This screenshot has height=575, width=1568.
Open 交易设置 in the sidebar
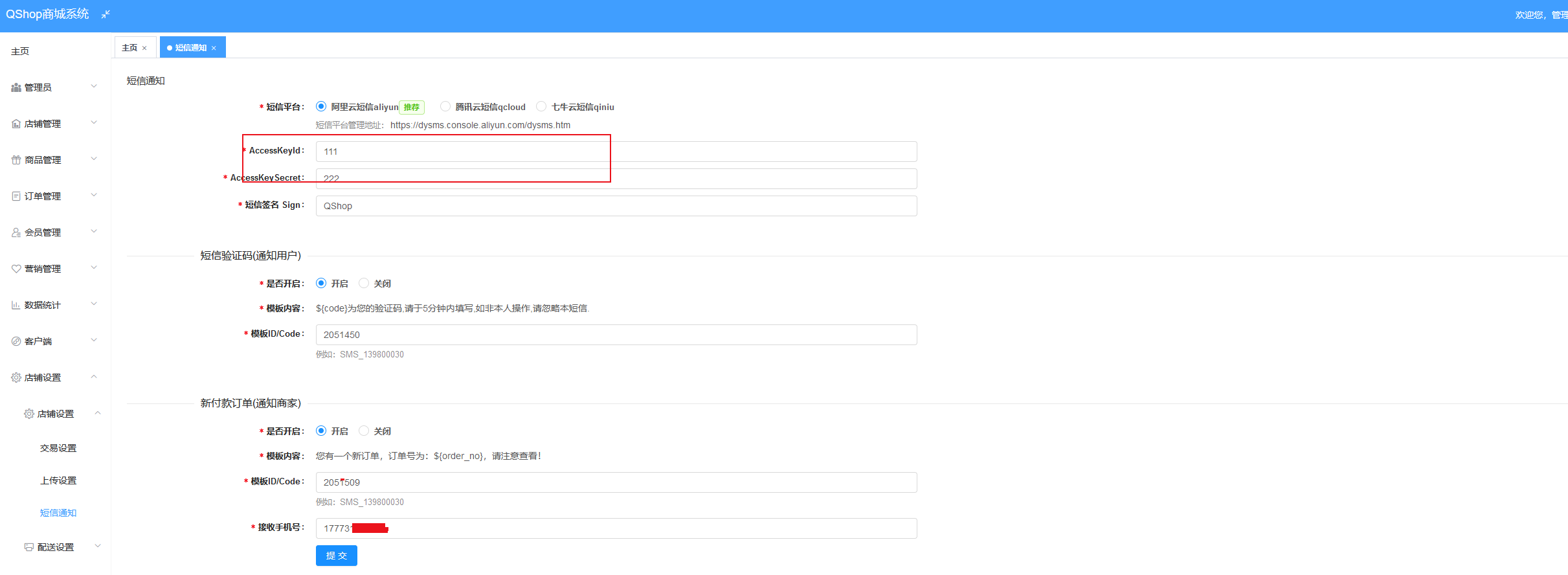pyautogui.click(x=58, y=448)
